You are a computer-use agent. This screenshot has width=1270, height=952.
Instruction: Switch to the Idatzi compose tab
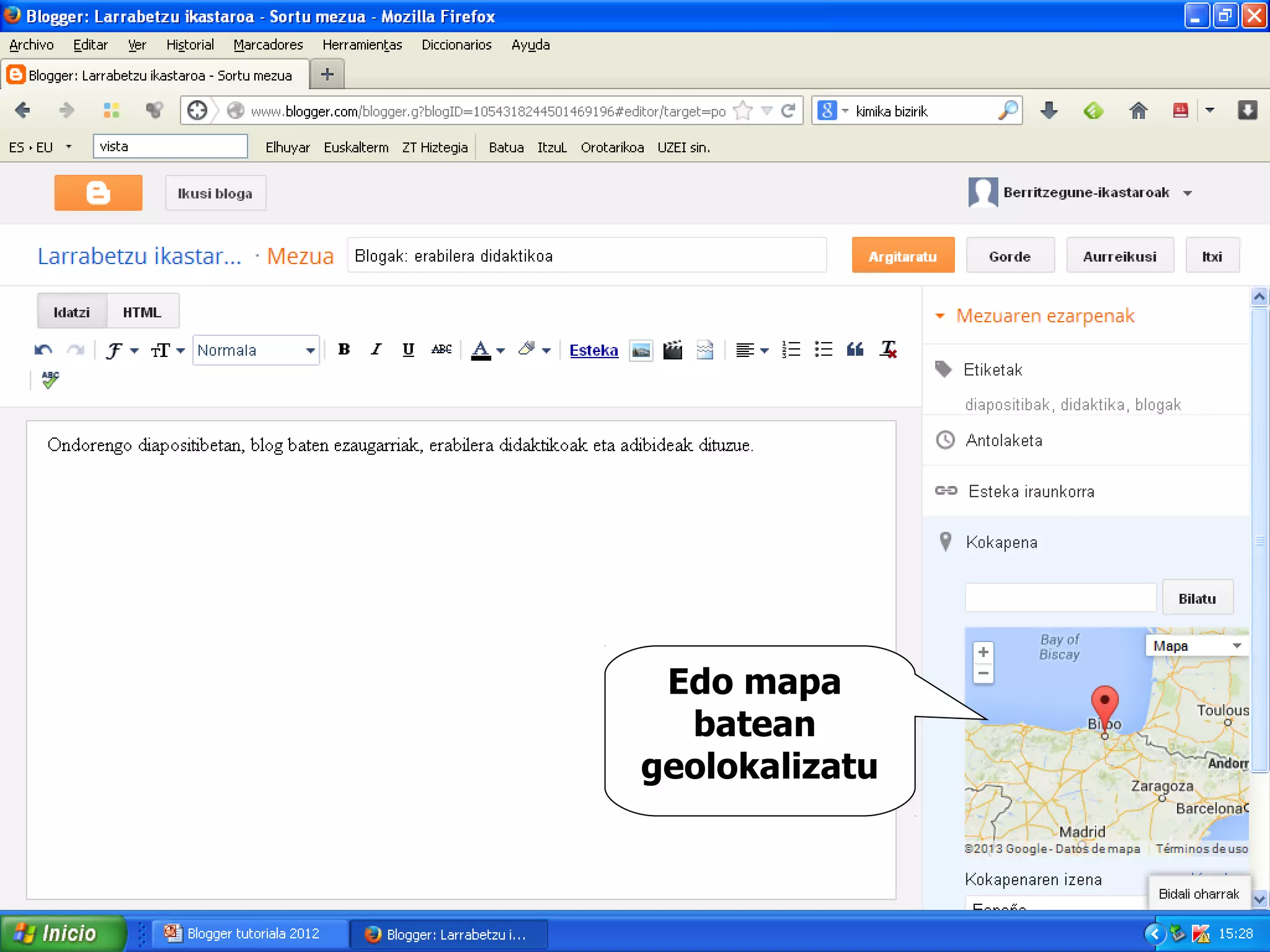coord(72,312)
